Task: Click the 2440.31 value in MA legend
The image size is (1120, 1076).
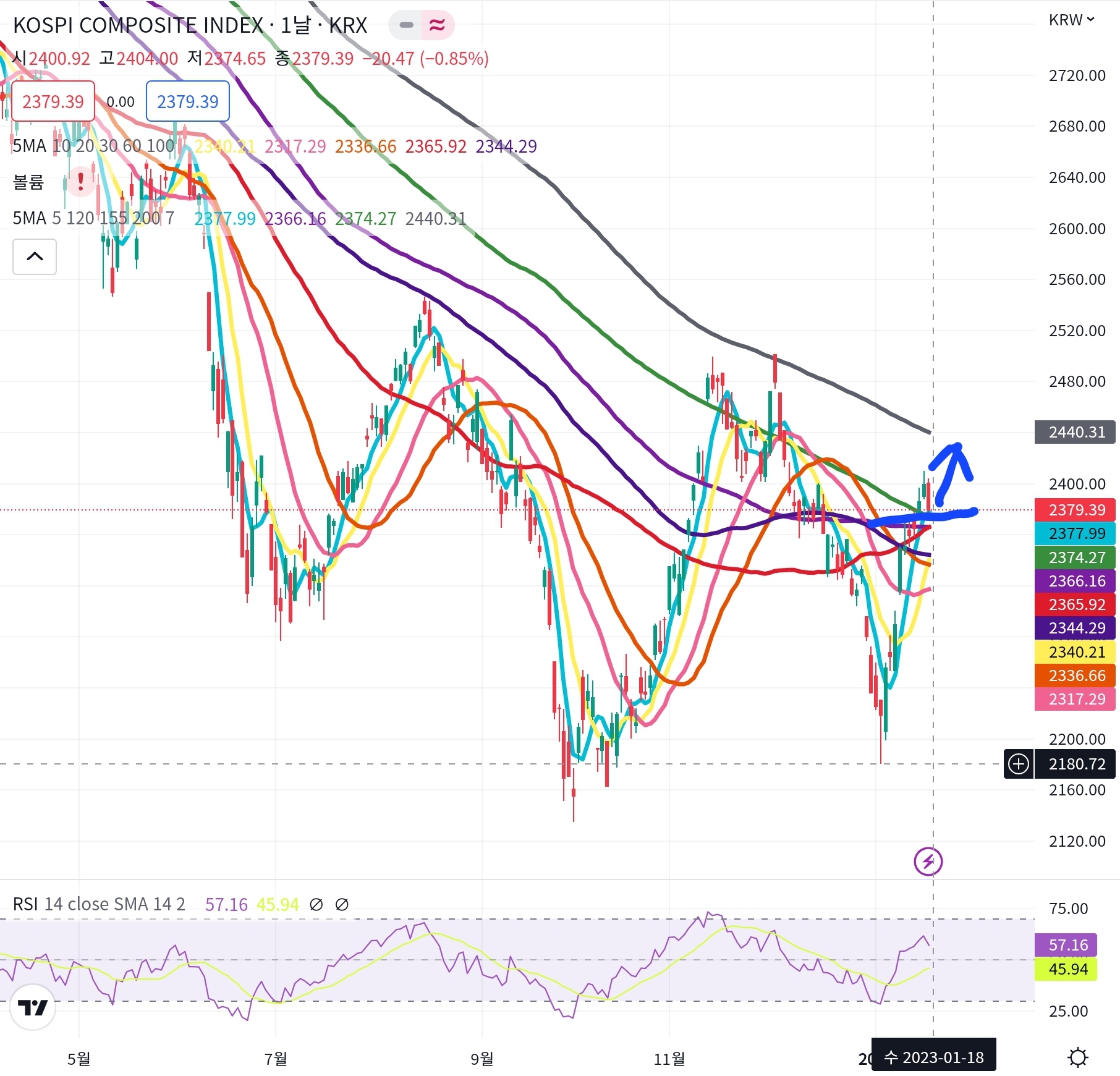Action: coord(436,218)
